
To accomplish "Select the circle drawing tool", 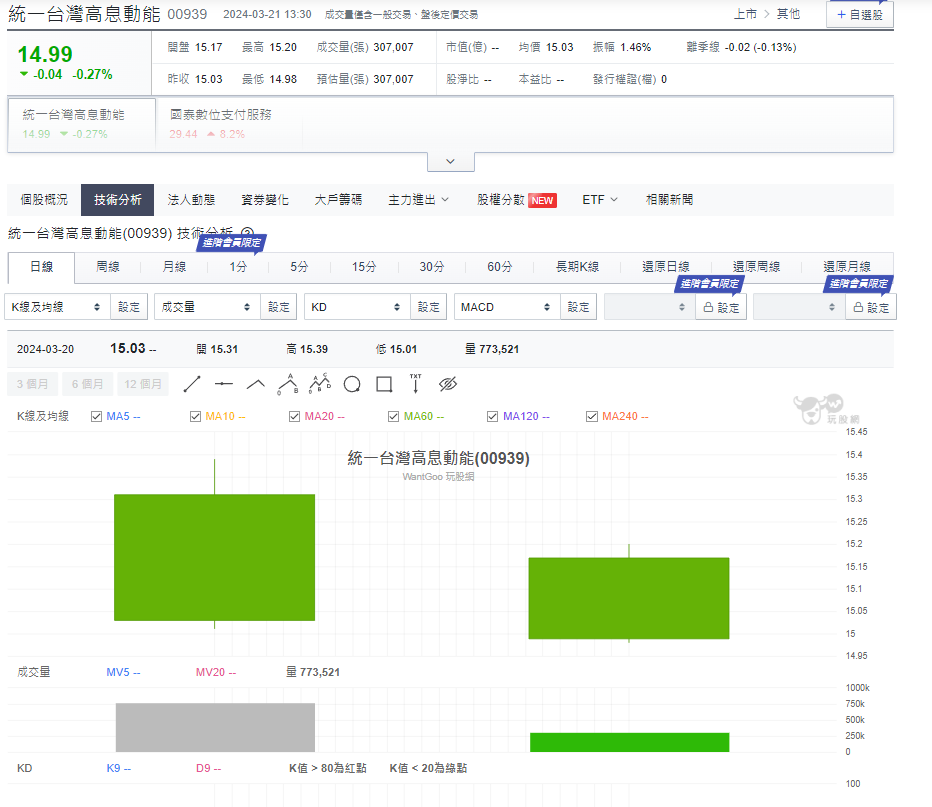I will pyautogui.click(x=352, y=384).
